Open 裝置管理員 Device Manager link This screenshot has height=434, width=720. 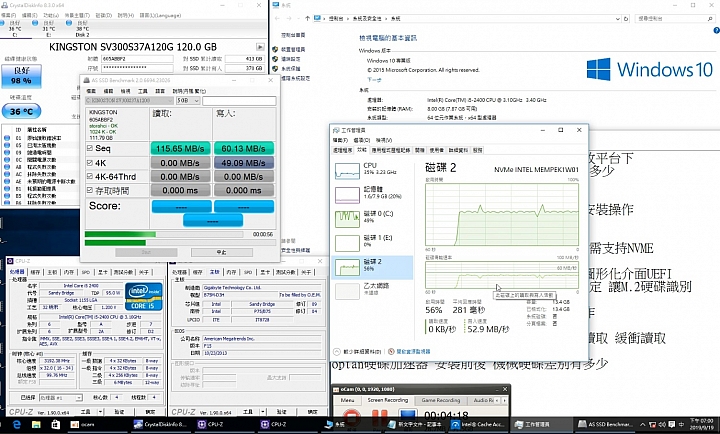(x=293, y=49)
